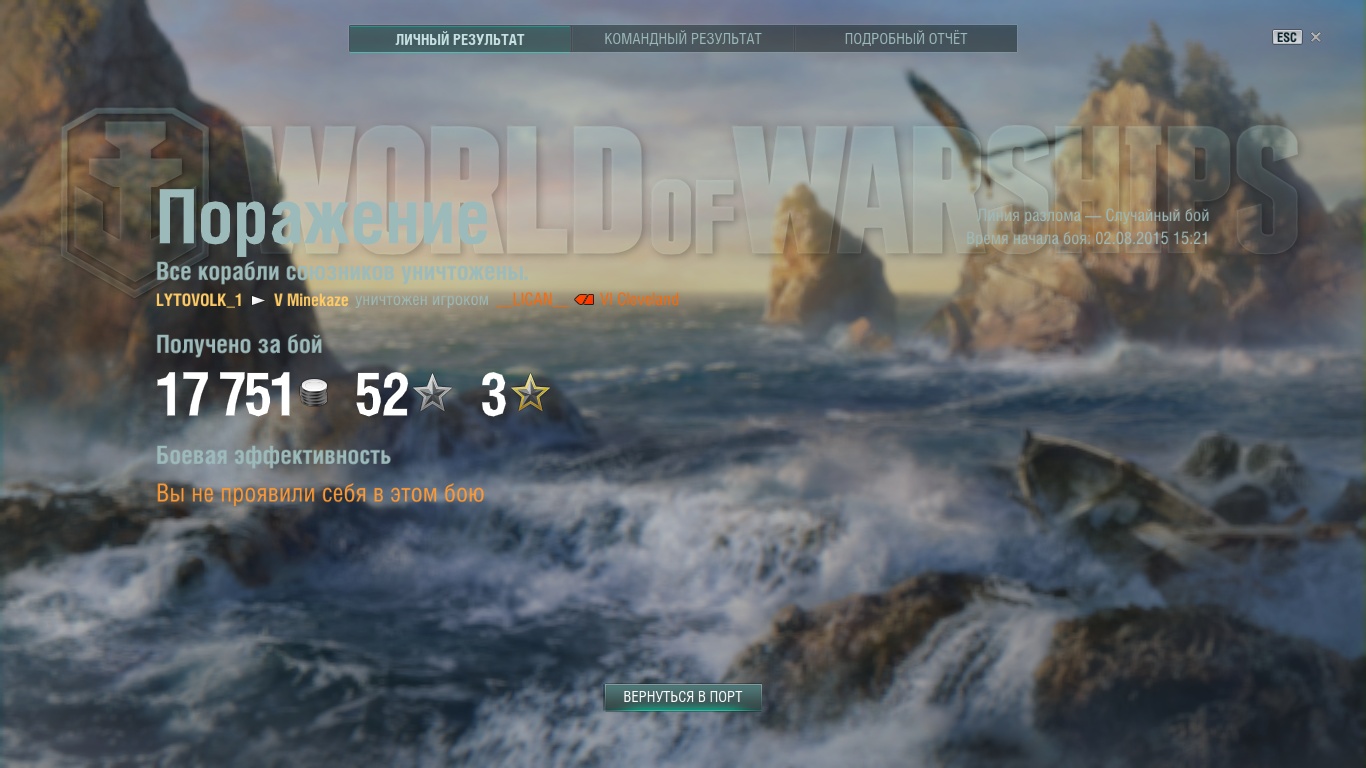The height and width of the screenshot is (768, 1366).
Task: Close the battle results screen with X
Action: pos(1316,37)
